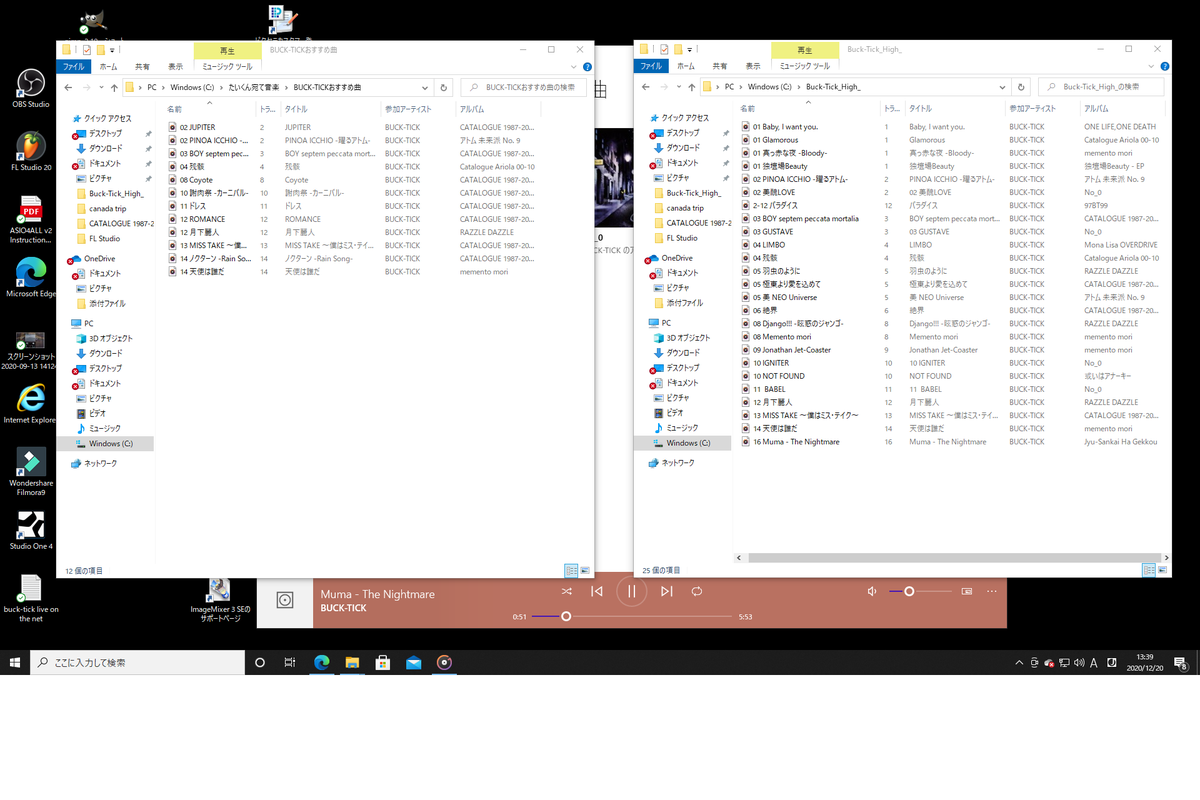Select 04 LIMBO file in right window
The height and width of the screenshot is (800, 1200).
click(768, 245)
